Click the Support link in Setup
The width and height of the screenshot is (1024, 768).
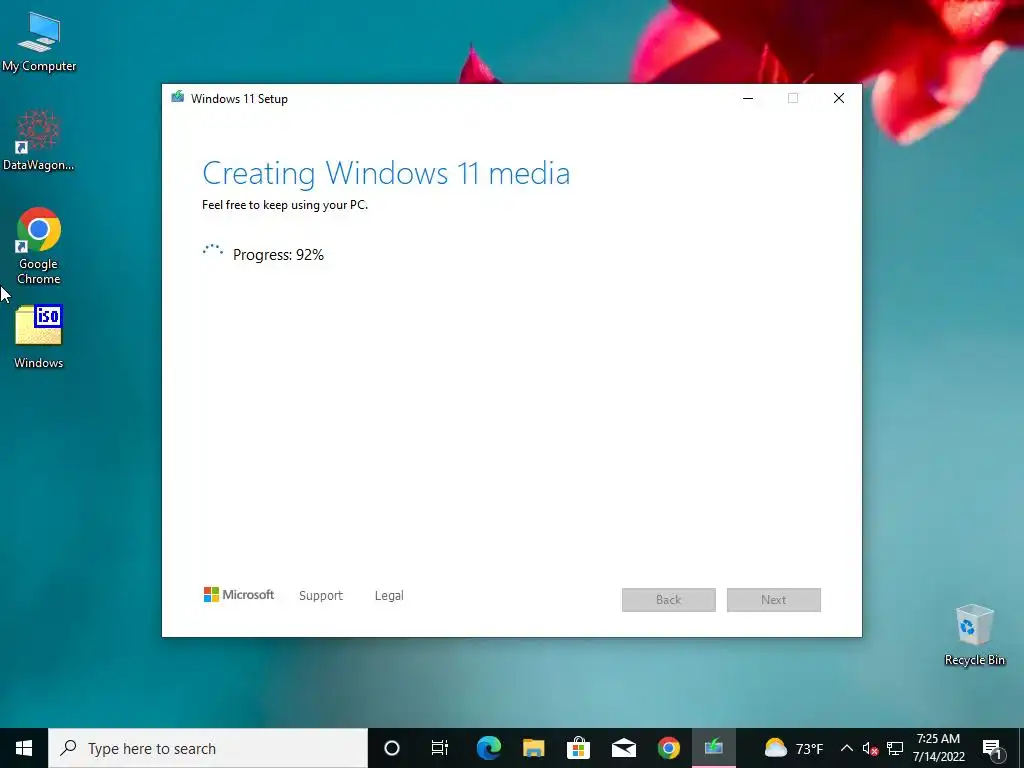[x=321, y=596]
